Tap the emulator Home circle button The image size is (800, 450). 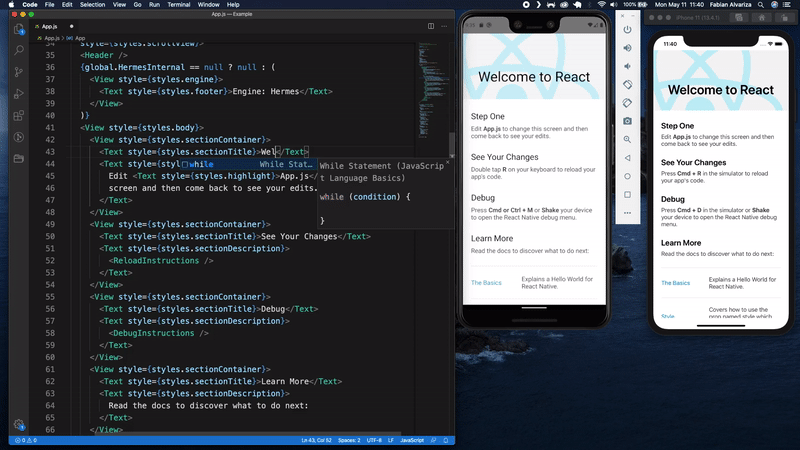pyautogui.click(x=628, y=176)
